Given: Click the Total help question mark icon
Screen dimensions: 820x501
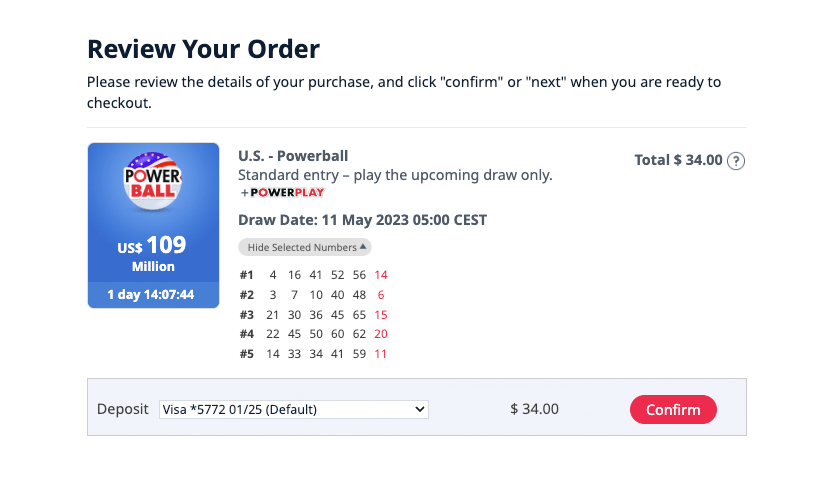Looking at the screenshot, I should [x=736, y=160].
